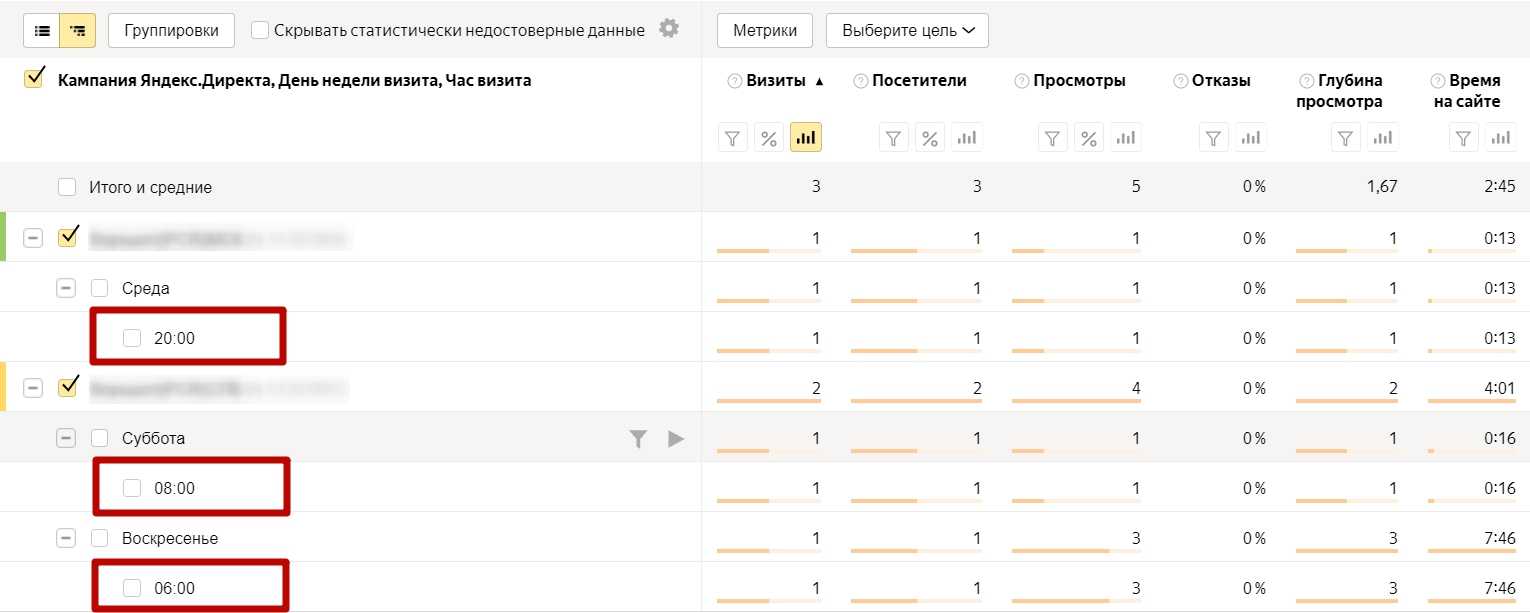
Task: Check the Итого и средние checkbox
Action: click(67, 187)
